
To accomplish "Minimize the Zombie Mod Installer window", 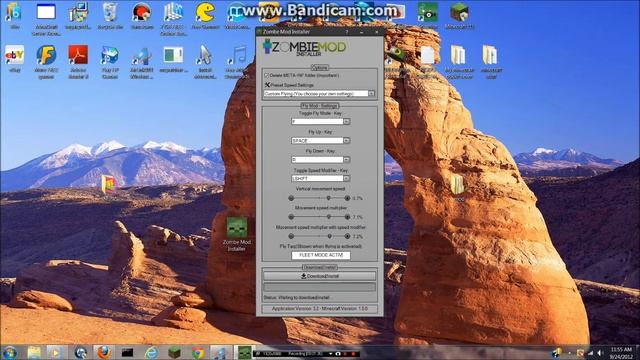I will click(362, 31).
